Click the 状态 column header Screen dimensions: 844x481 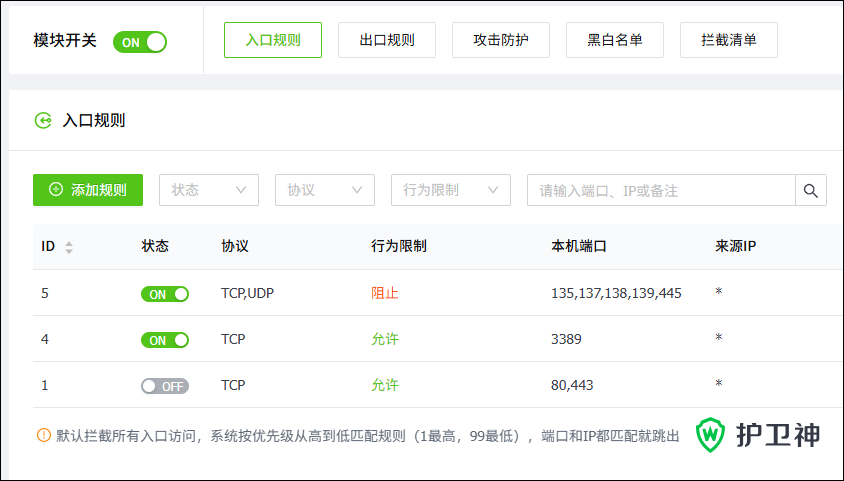[x=155, y=246]
